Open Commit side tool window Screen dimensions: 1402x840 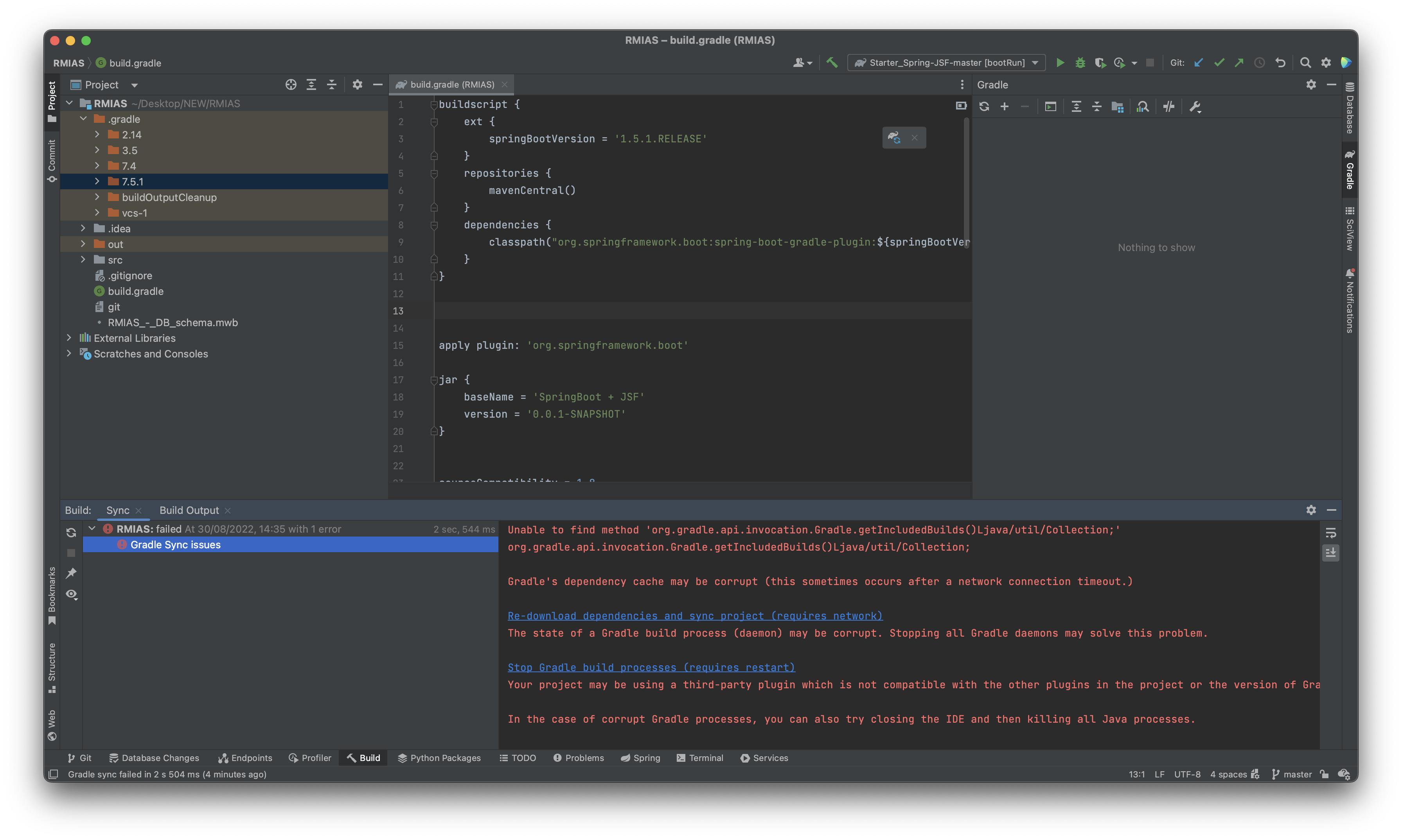pyautogui.click(x=52, y=161)
